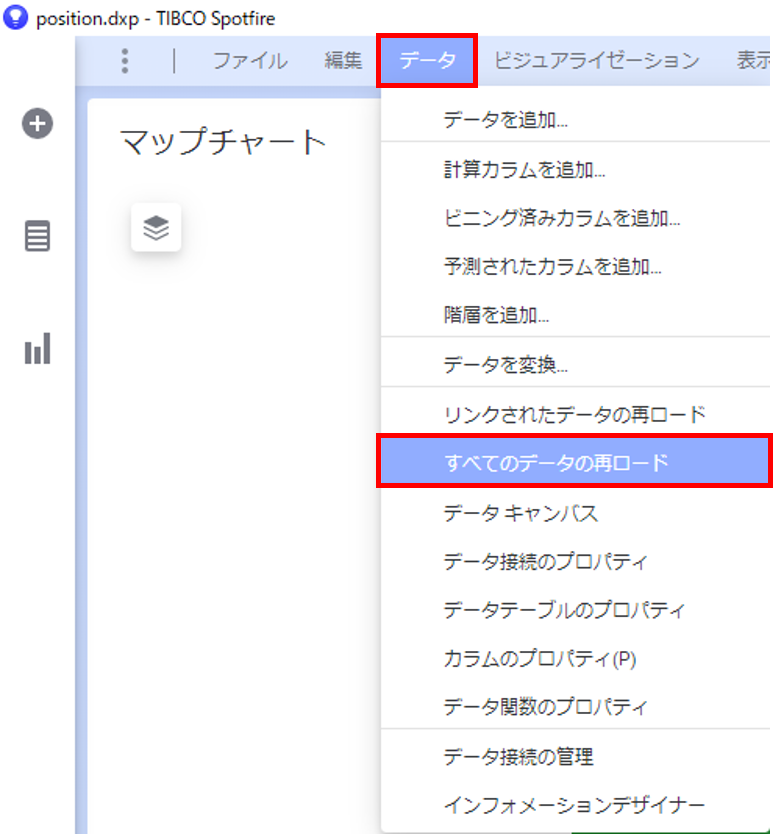Open データ キャンバス
This screenshot has width=773, height=834.
pyautogui.click(x=576, y=513)
